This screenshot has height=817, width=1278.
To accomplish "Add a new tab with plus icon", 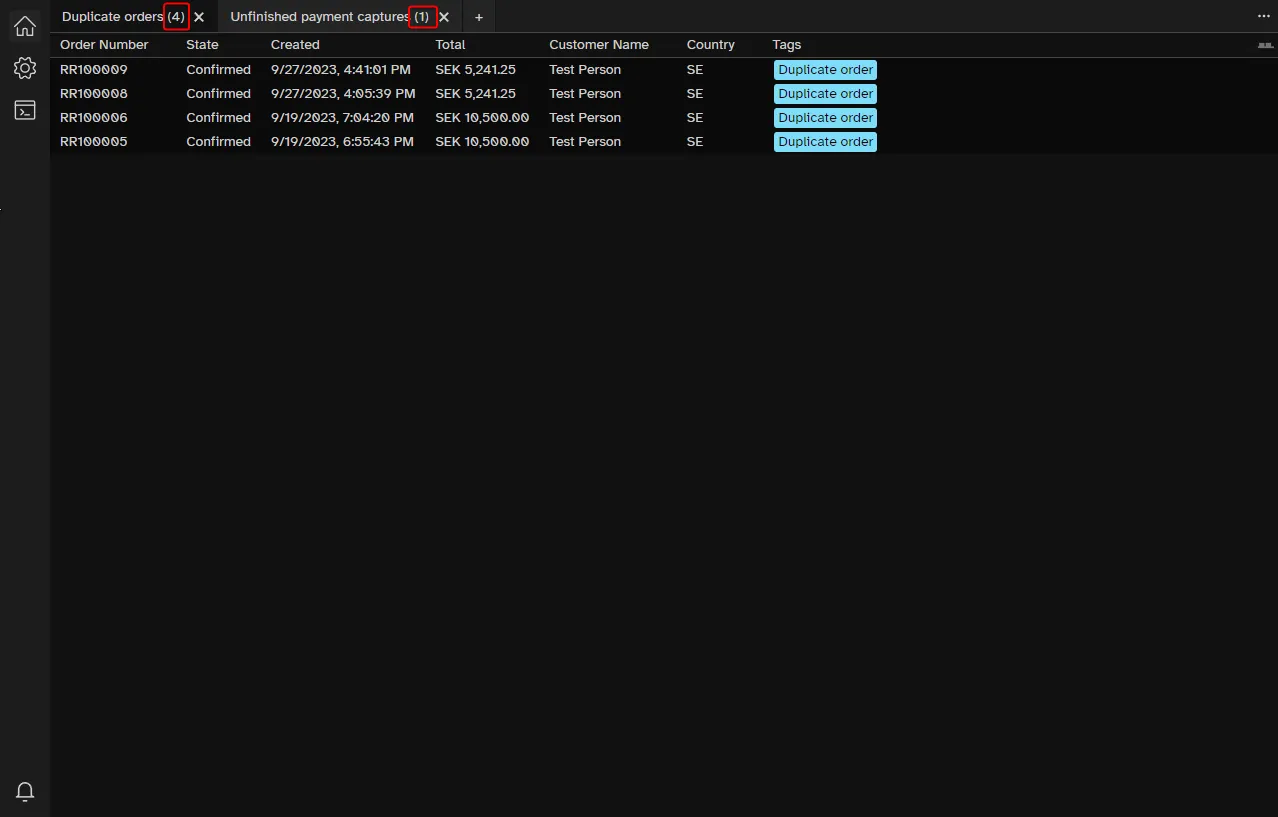I will pos(479,17).
